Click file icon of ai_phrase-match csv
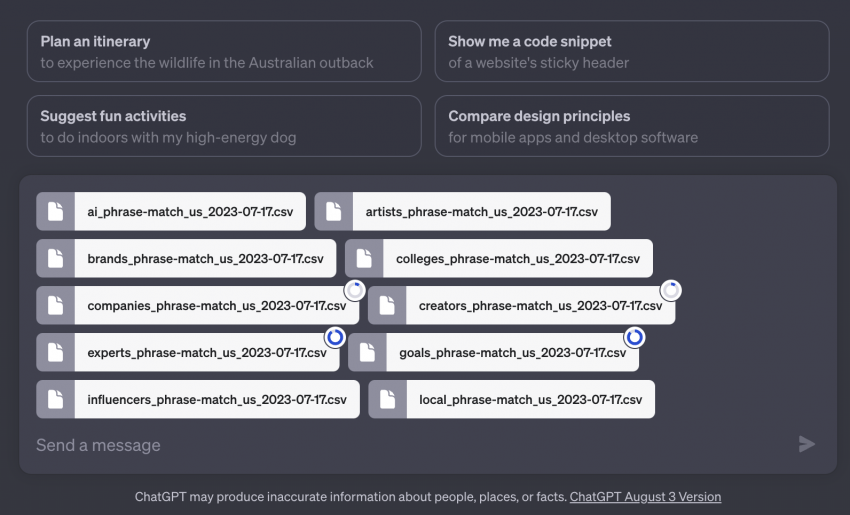Screen dimensions: 850x515 point(56,212)
